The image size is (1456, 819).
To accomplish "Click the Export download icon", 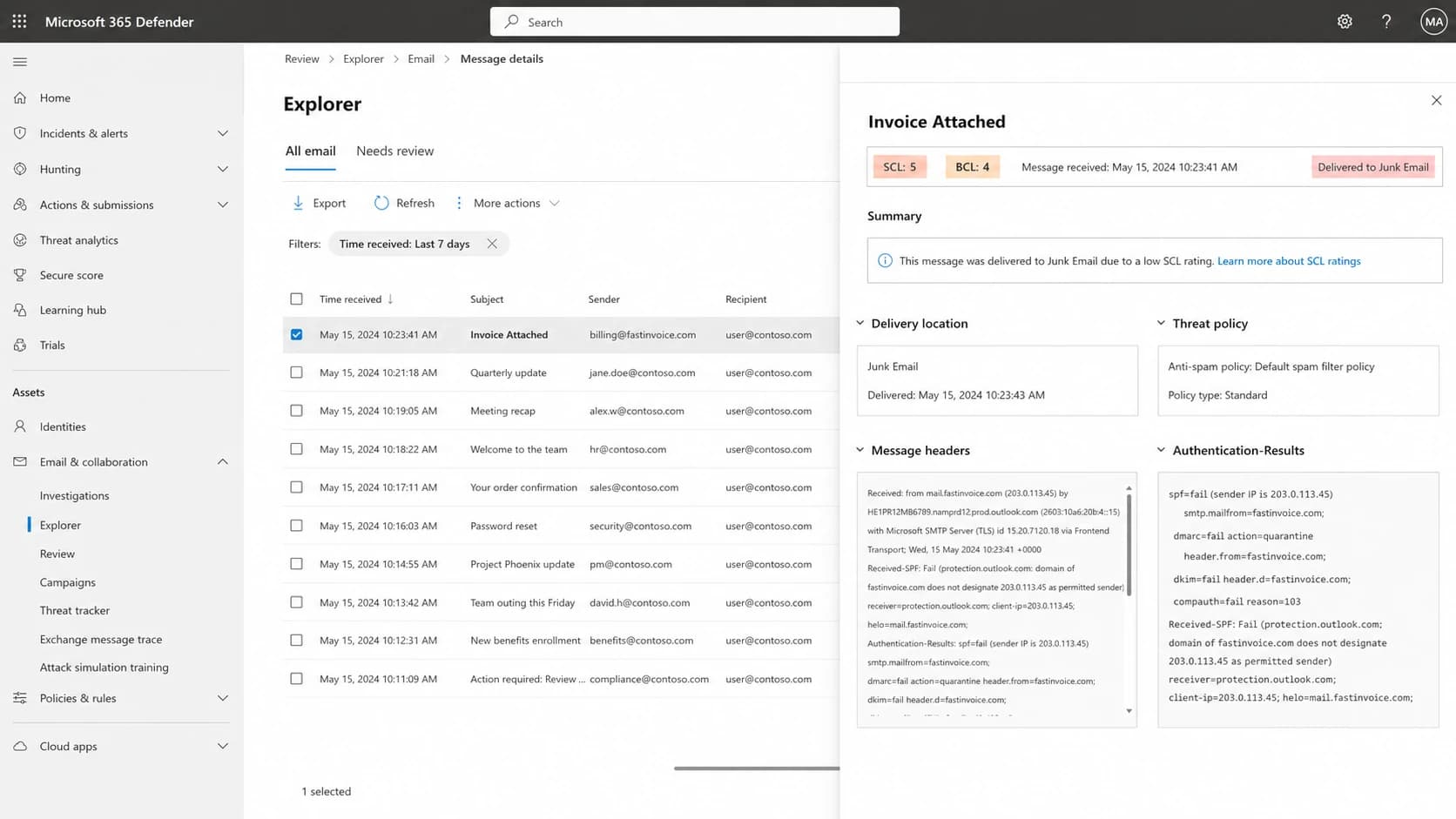I will pos(298,203).
